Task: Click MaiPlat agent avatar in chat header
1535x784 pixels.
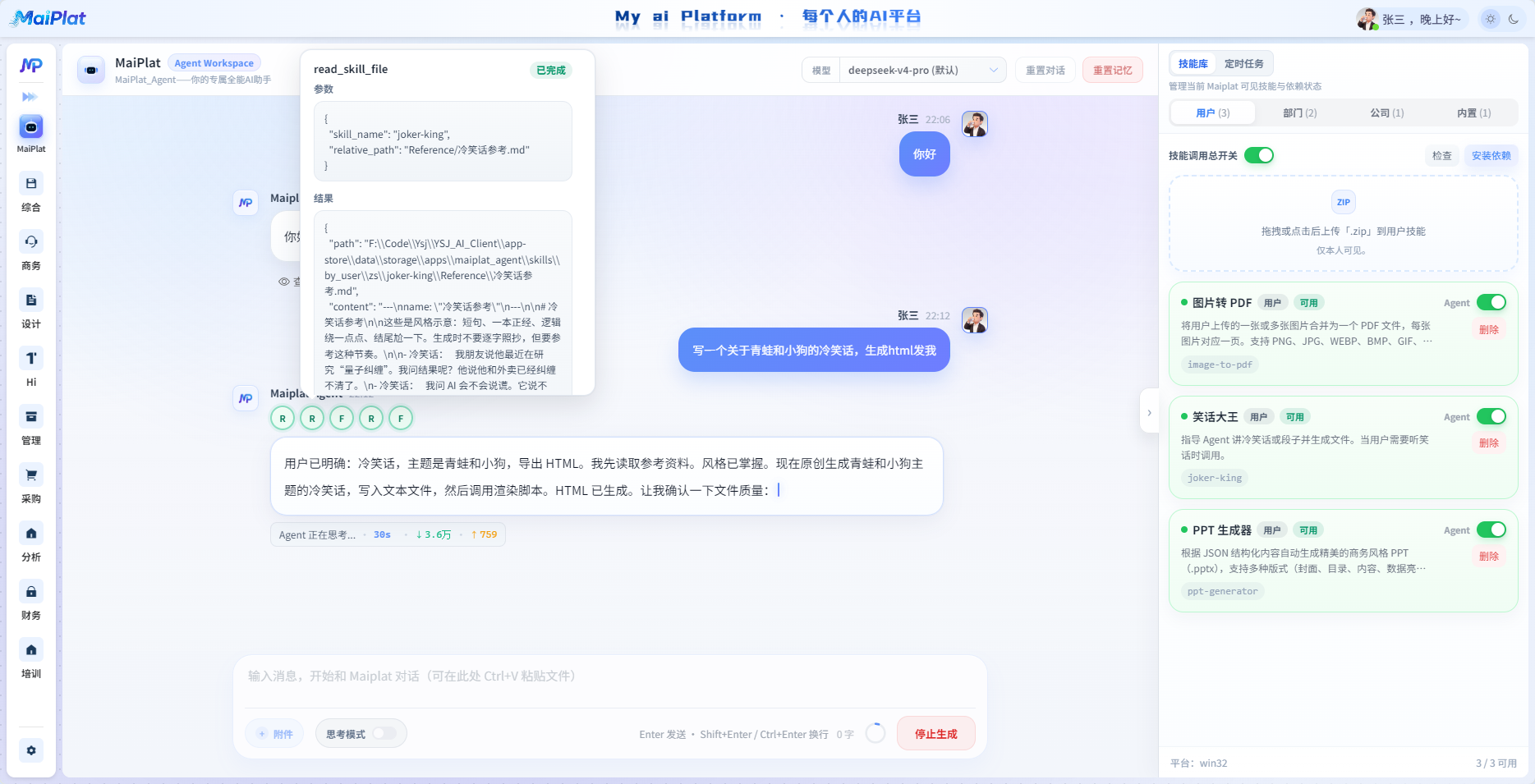Action: pos(91,71)
